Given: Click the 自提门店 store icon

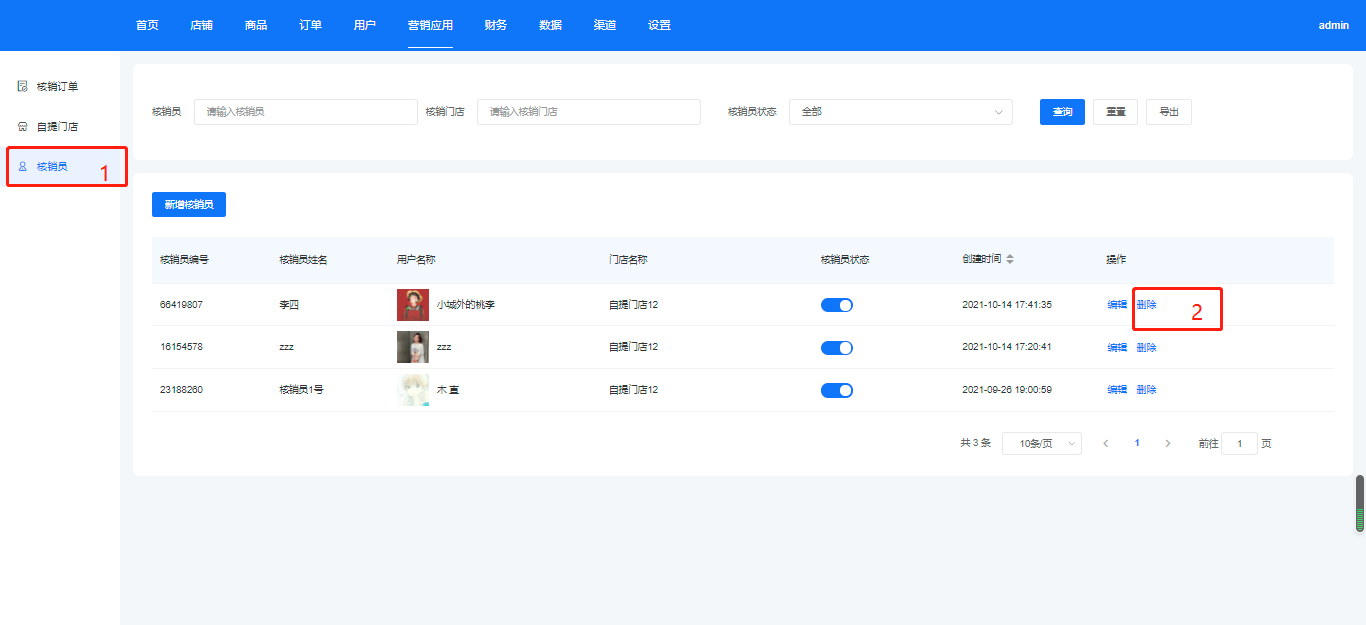Looking at the screenshot, I should [22, 127].
